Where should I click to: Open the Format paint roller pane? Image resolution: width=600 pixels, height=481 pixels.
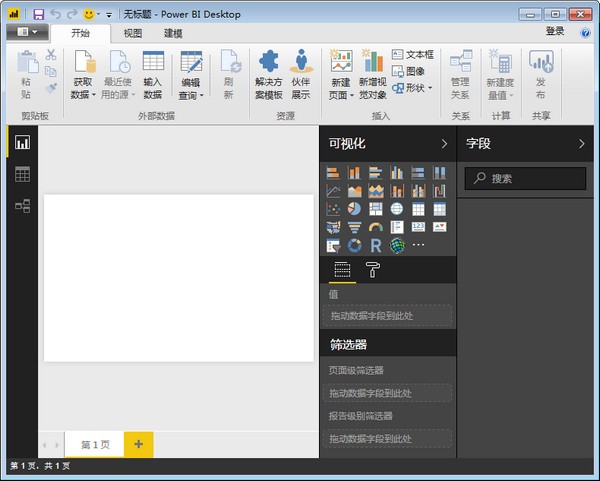[x=372, y=269]
